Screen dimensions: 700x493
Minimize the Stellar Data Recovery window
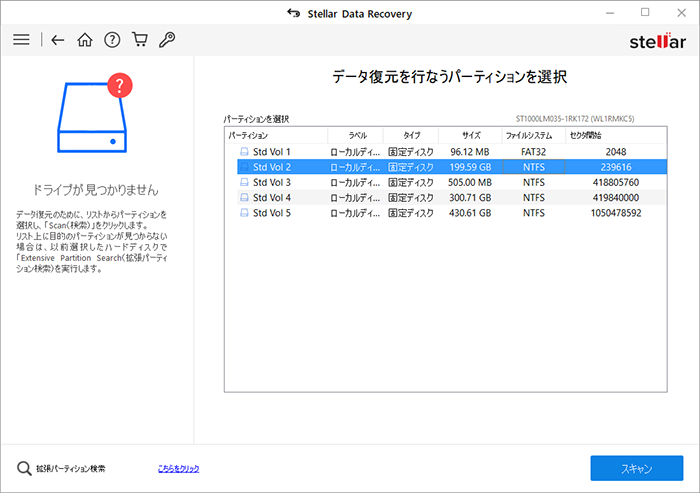point(610,13)
